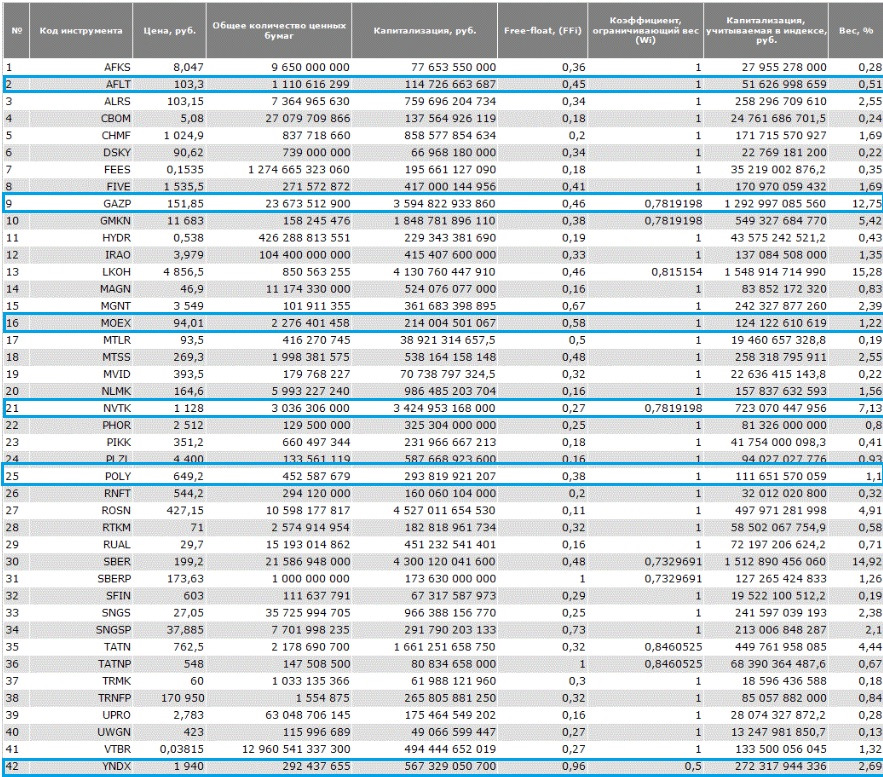Select the 'Общее количество ценных бумаг' header
The image size is (883, 777).
(x=279, y=30)
